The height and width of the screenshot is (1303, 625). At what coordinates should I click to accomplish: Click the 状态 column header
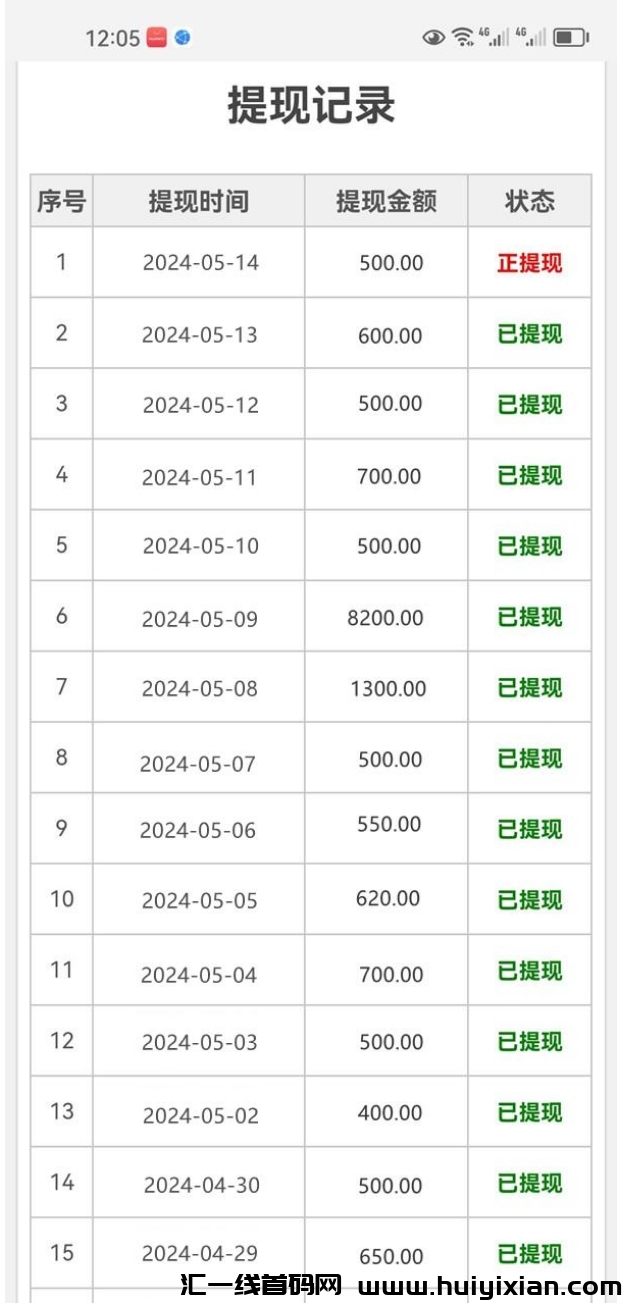[529, 202]
